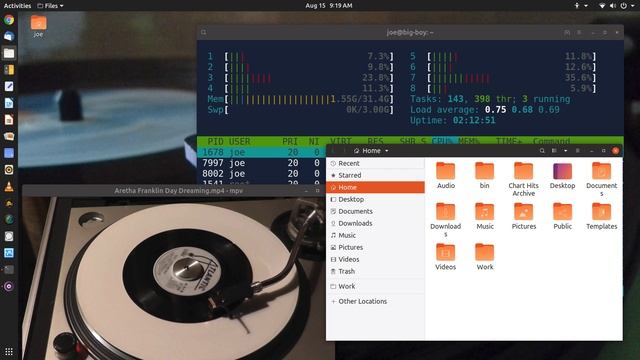This screenshot has width=640, height=360.
Task: Open the Documents folder icon in grid
Action: [x=602, y=179]
